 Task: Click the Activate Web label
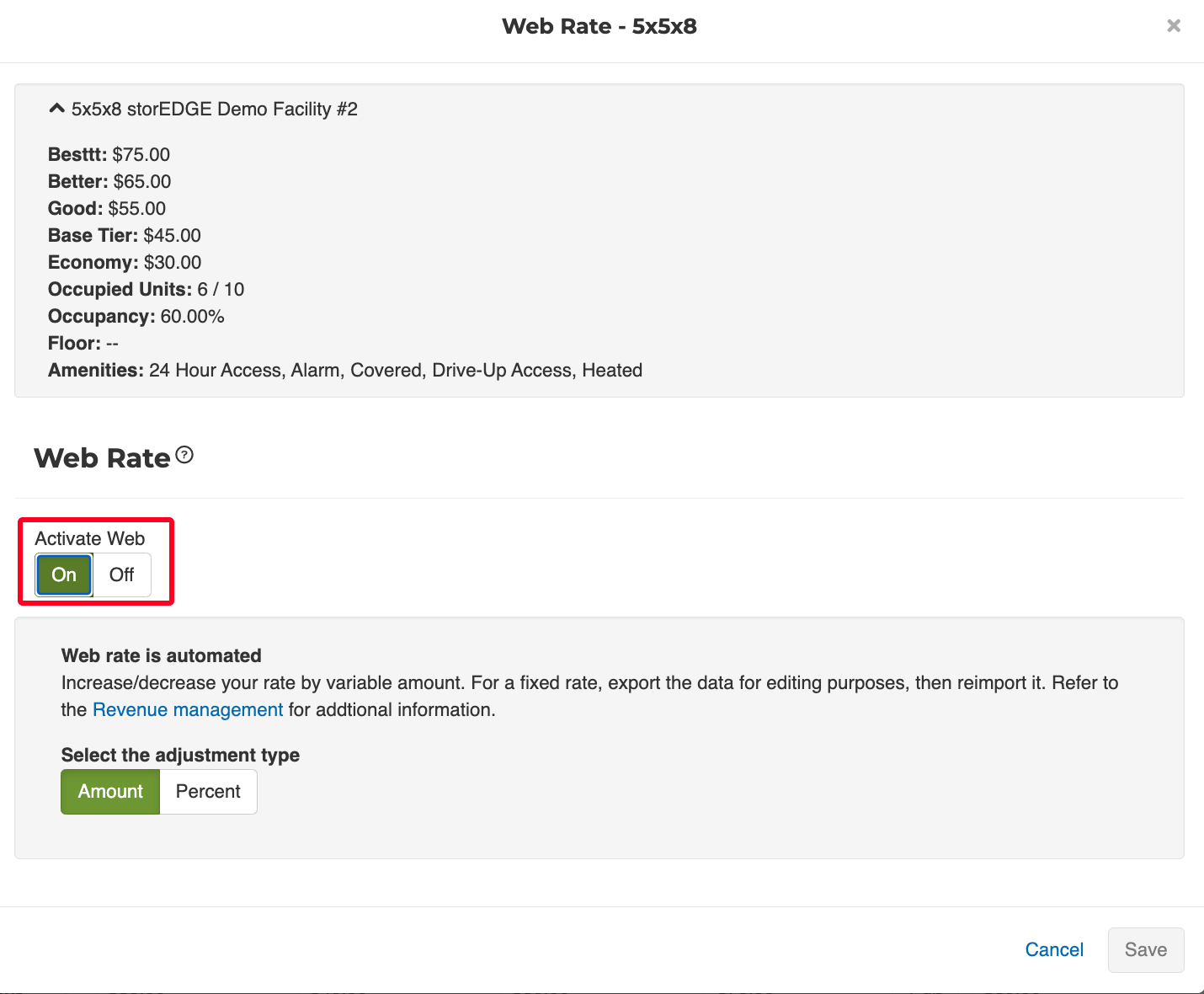(90, 539)
